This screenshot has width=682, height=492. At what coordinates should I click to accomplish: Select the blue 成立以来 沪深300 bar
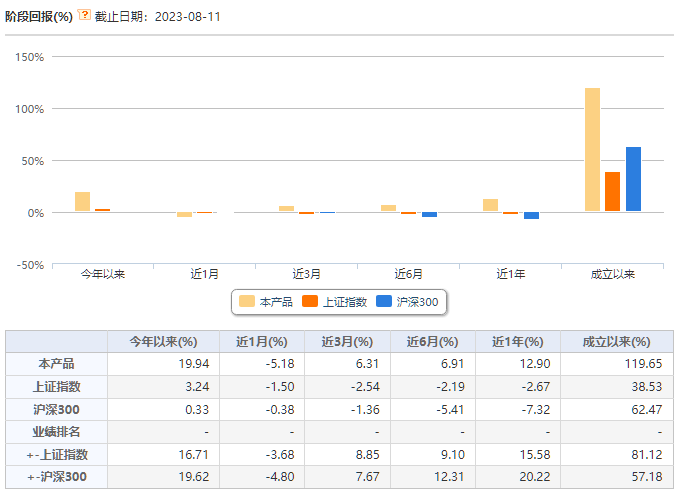tap(633, 179)
